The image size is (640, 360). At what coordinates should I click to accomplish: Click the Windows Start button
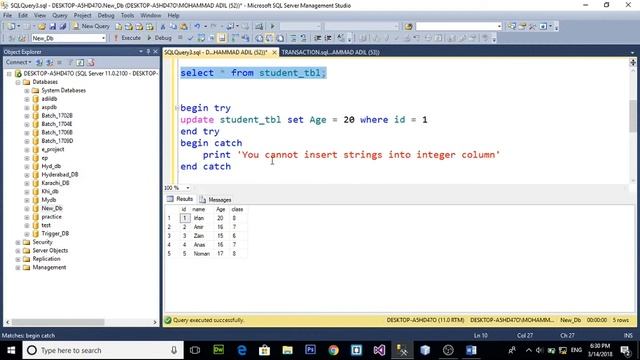(x=11, y=350)
